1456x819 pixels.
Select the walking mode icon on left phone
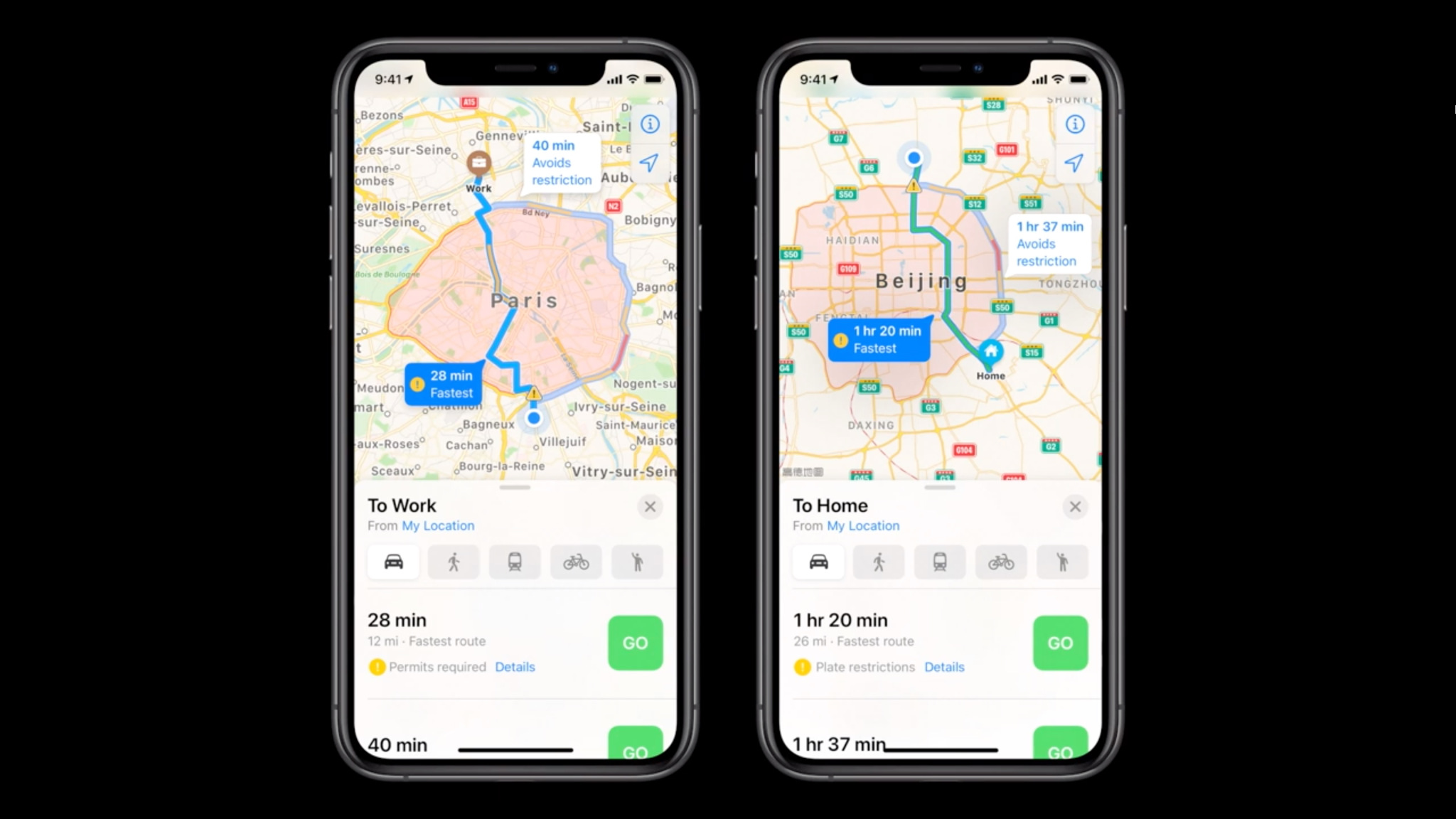click(454, 562)
